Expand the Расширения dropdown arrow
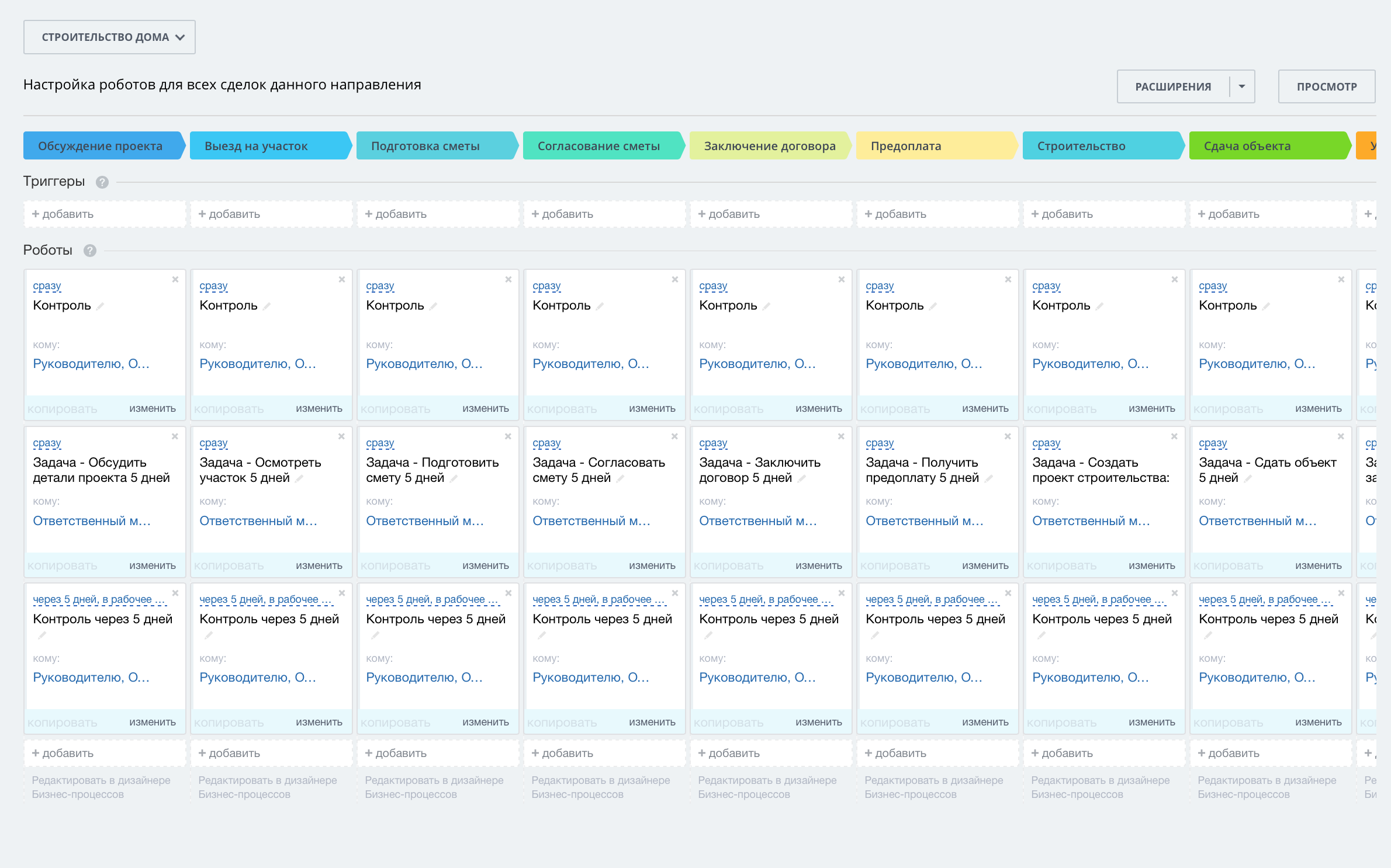Viewport: 1391px width, 868px height. point(1242,86)
